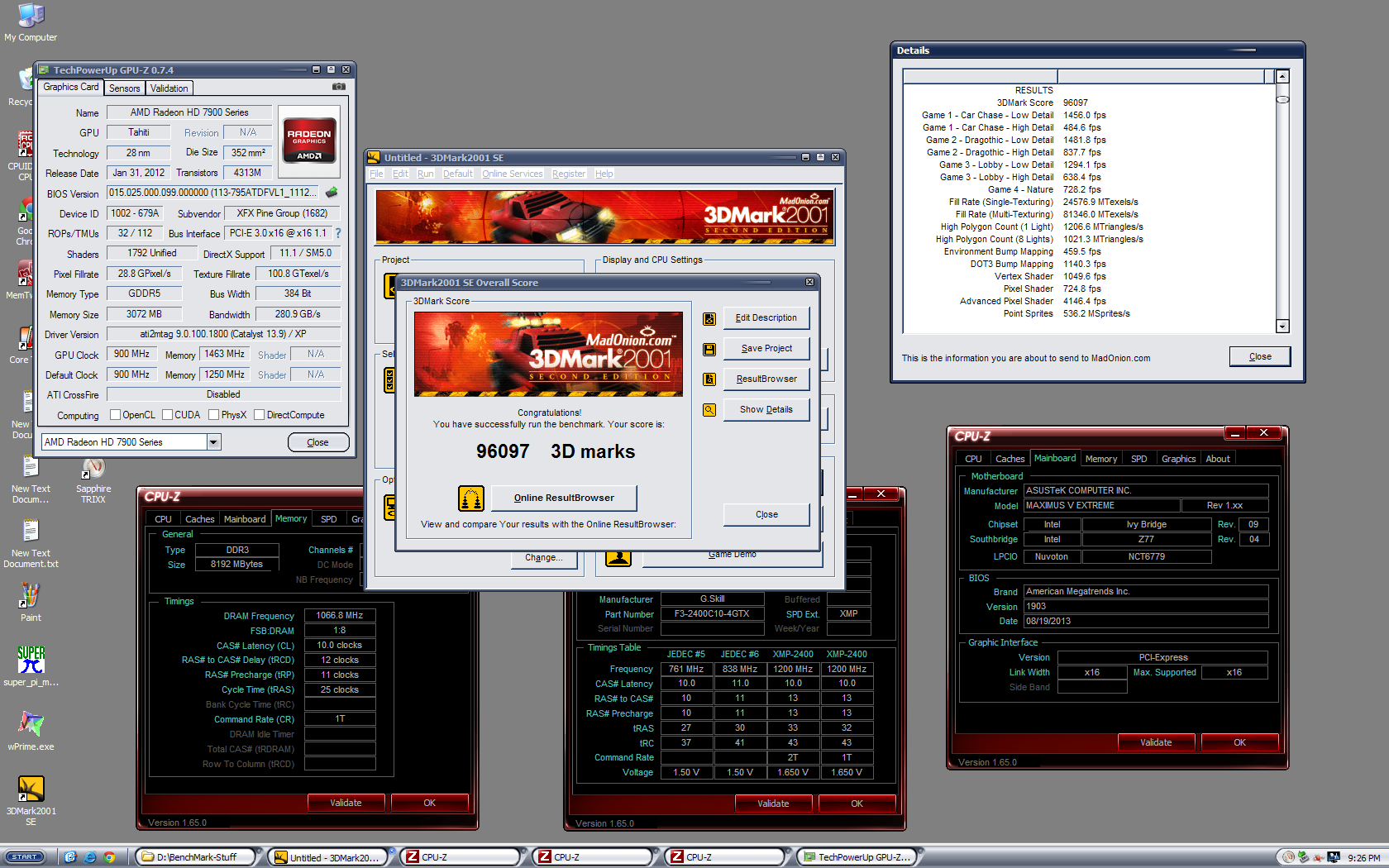Click '1066.8 MHz' DRAM Frequency value
This screenshot has height=868, width=1389.
pyautogui.click(x=340, y=615)
